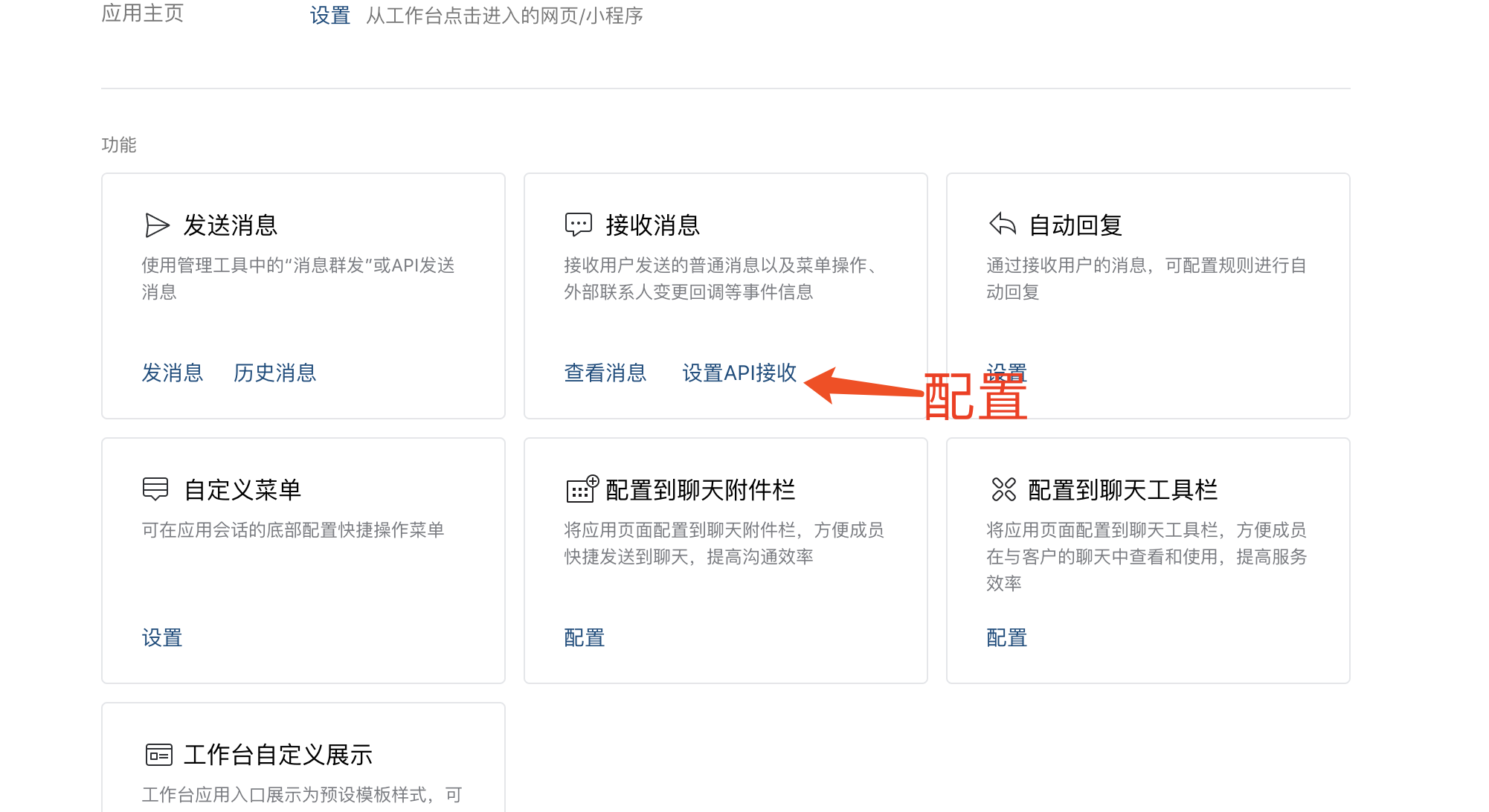Click the 自动回复 card title
1489x812 pixels.
tap(1075, 225)
